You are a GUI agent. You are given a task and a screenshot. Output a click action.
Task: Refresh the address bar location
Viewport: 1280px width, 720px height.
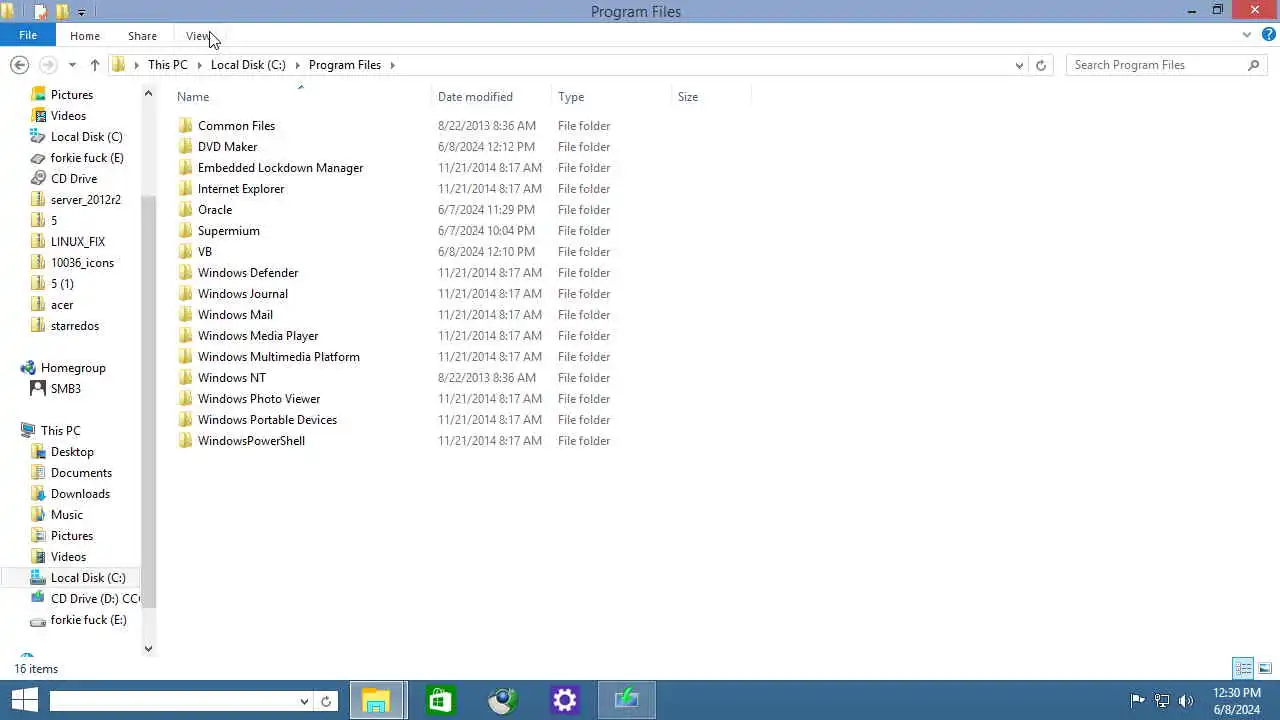(1041, 65)
